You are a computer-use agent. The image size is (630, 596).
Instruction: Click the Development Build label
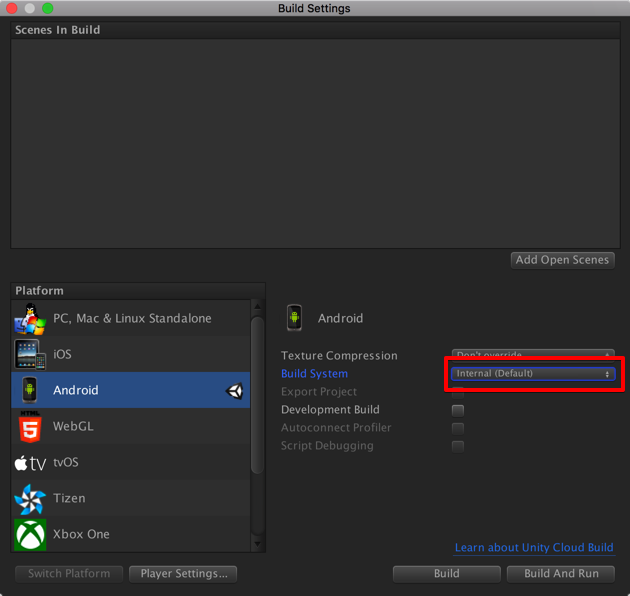tap(330, 410)
